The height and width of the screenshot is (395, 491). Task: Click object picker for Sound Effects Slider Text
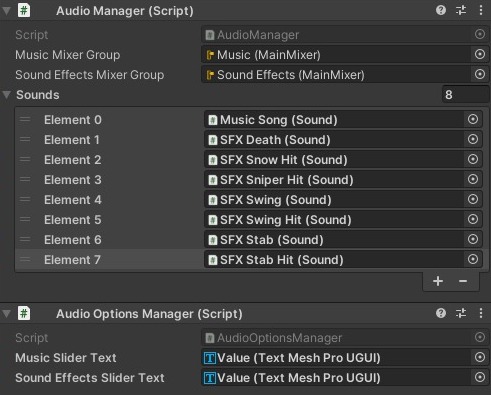[480, 377]
